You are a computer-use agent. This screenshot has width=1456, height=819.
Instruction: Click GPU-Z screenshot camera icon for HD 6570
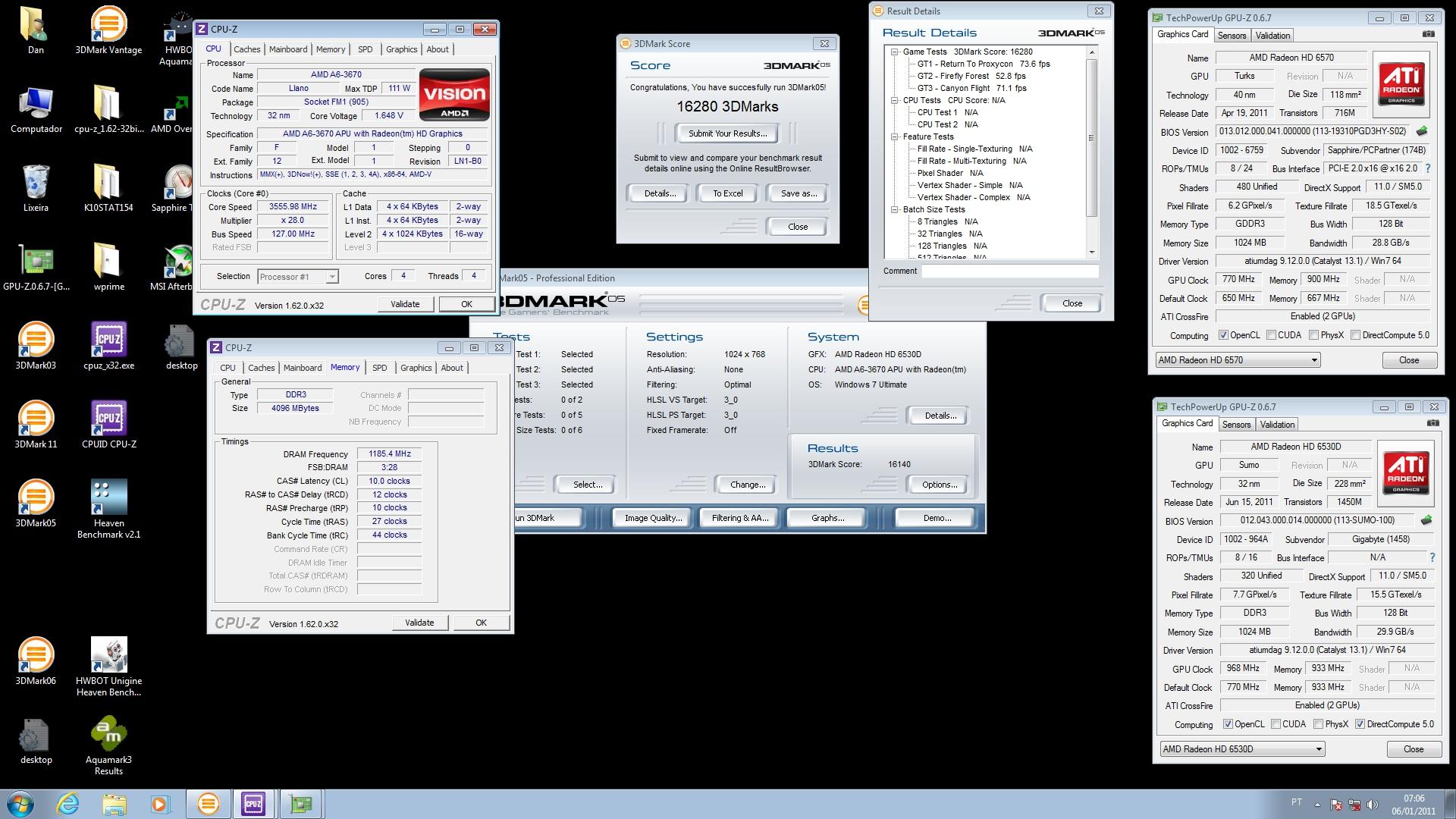pyautogui.click(x=1428, y=35)
